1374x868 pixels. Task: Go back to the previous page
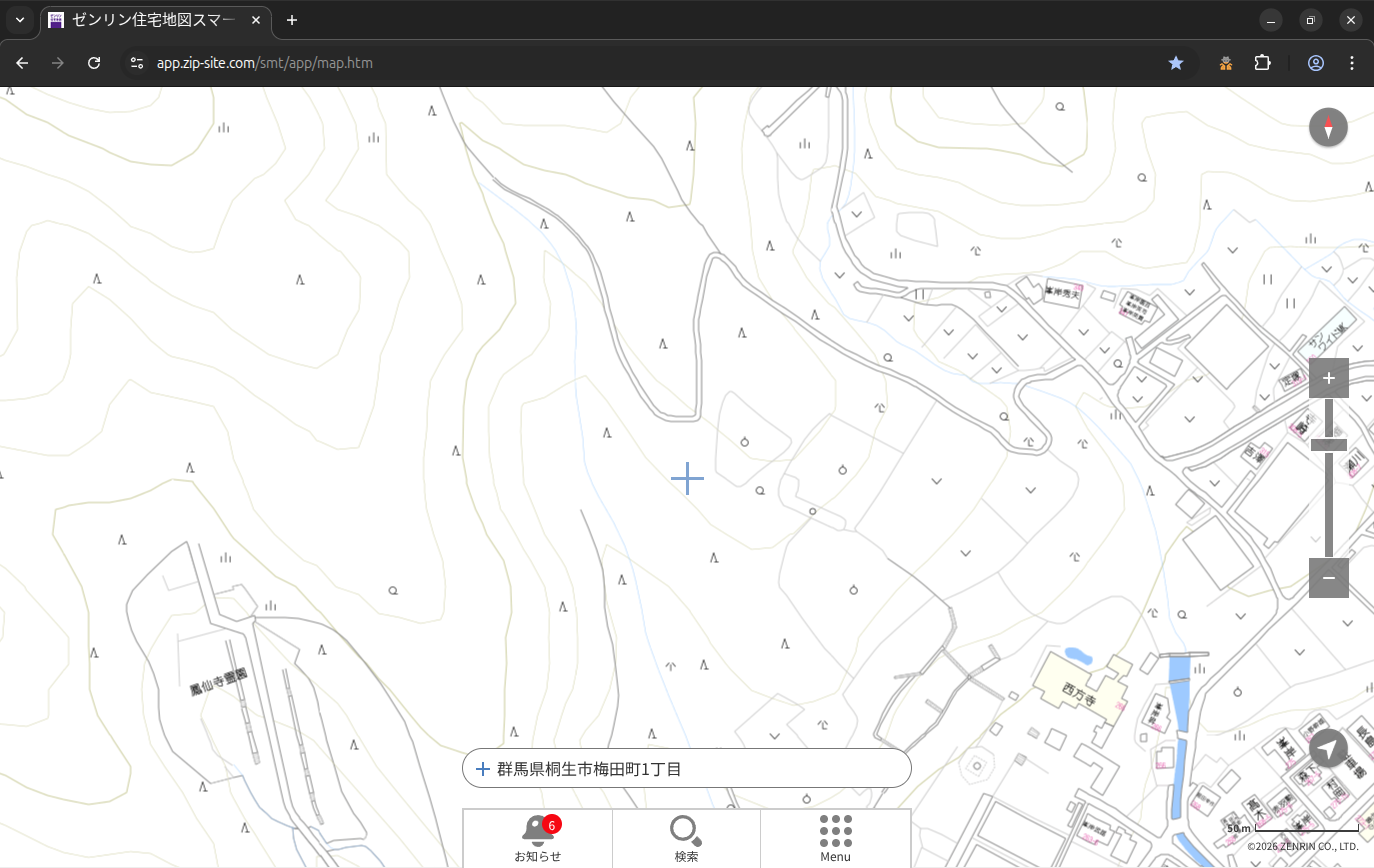pyautogui.click(x=22, y=63)
